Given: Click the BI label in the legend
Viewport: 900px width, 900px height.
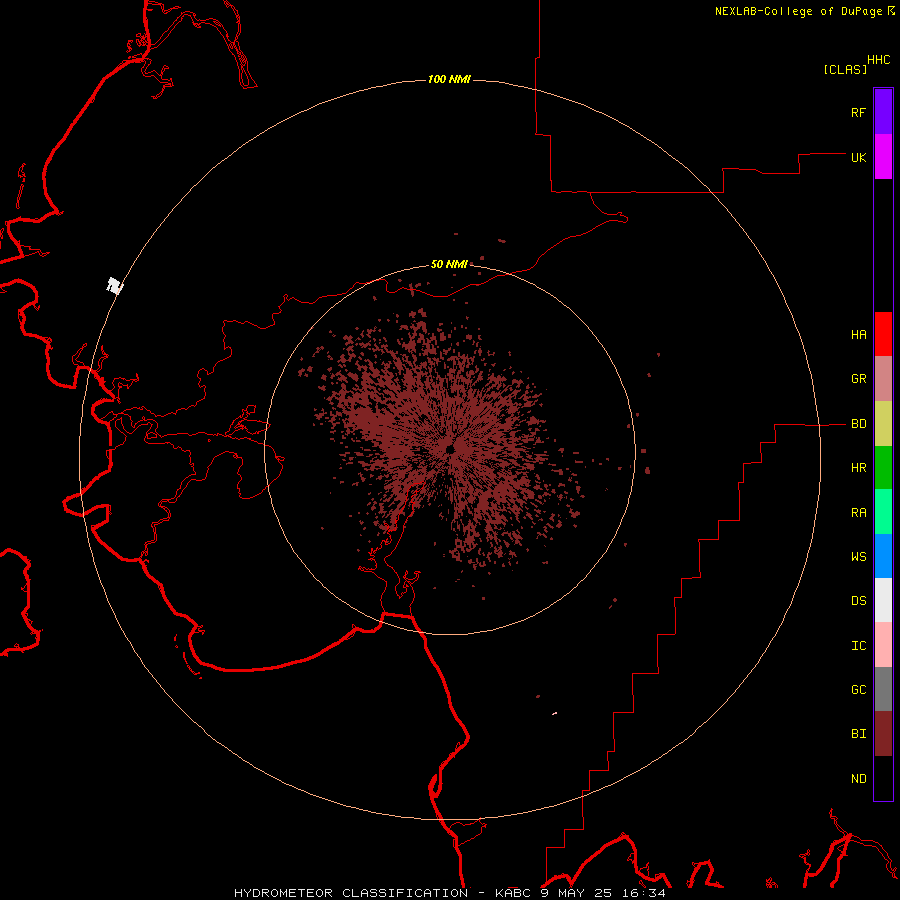Looking at the screenshot, I should [858, 734].
